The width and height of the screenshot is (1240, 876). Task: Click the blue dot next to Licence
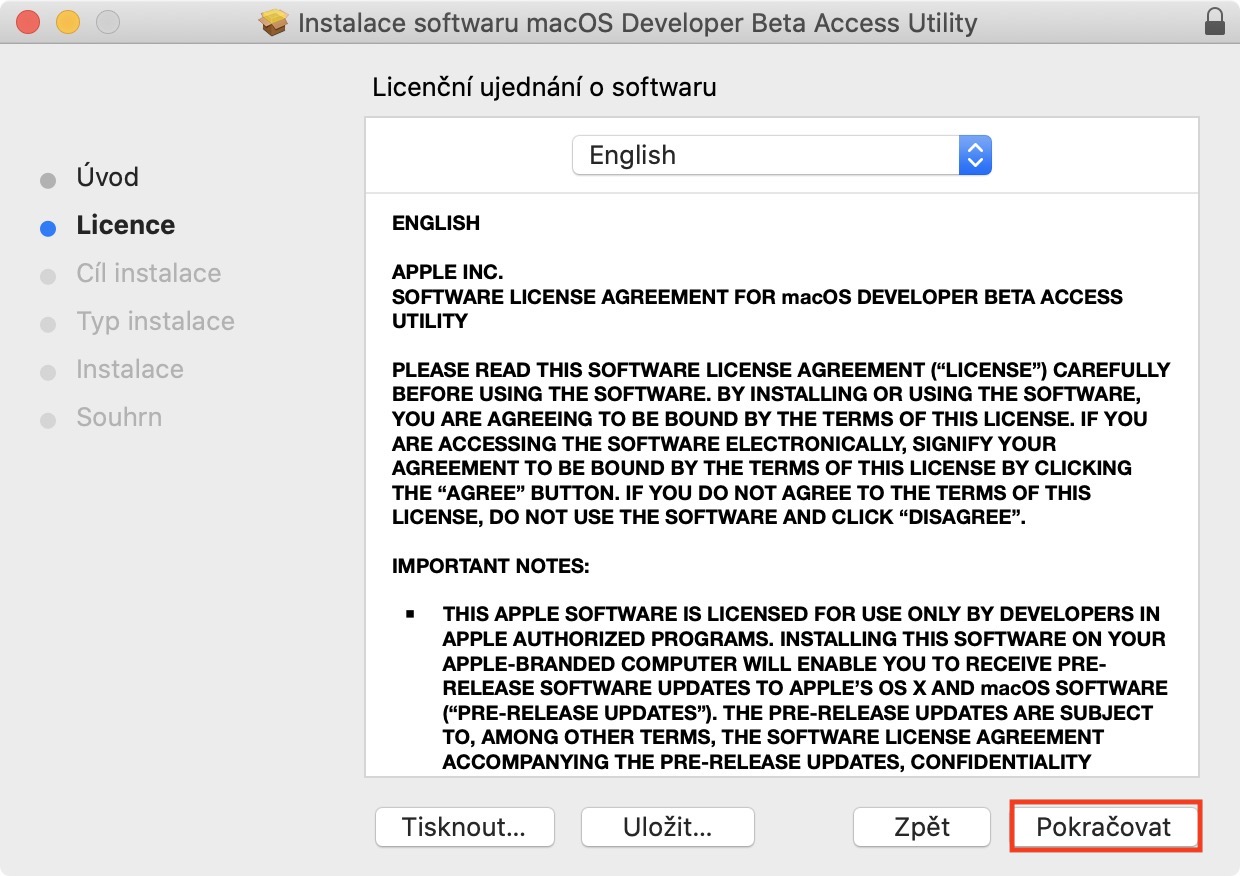coord(48,228)
